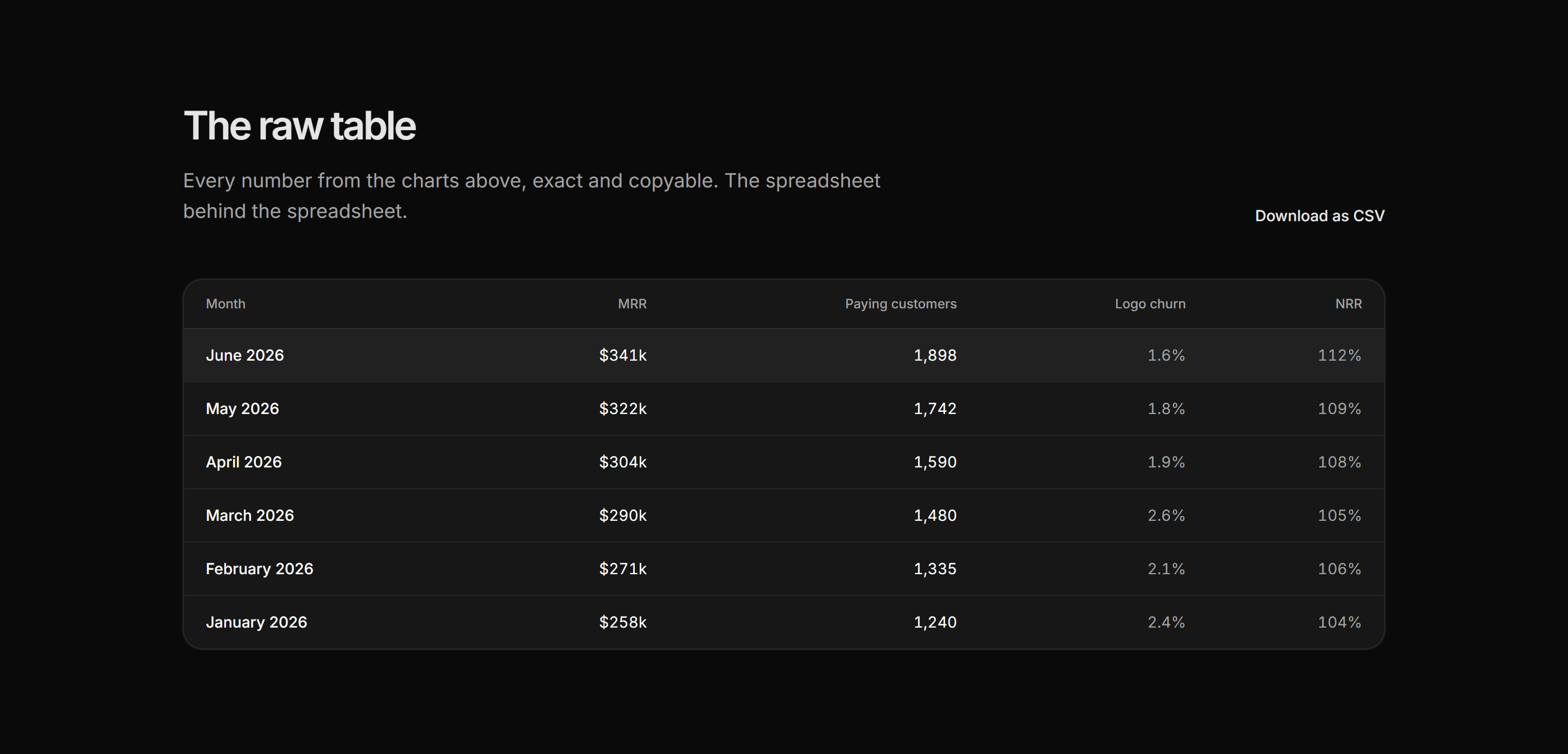
Task: Click the 1.8% logo churn value
Action: (1166, 409)
